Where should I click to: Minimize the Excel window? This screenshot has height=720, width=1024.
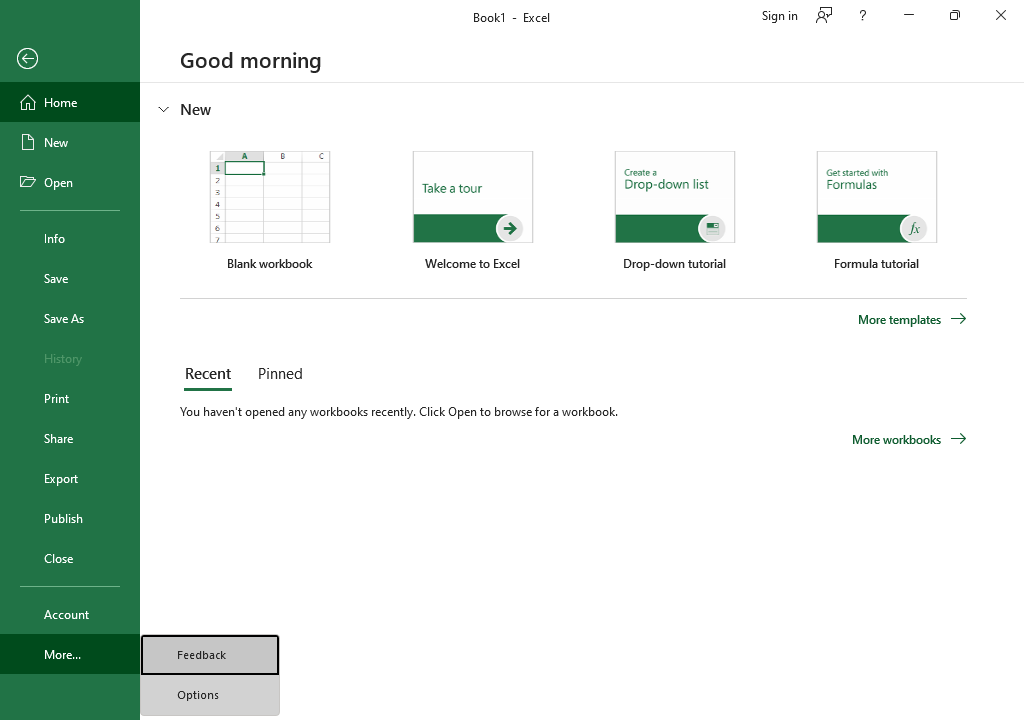[x=908, y=15]
